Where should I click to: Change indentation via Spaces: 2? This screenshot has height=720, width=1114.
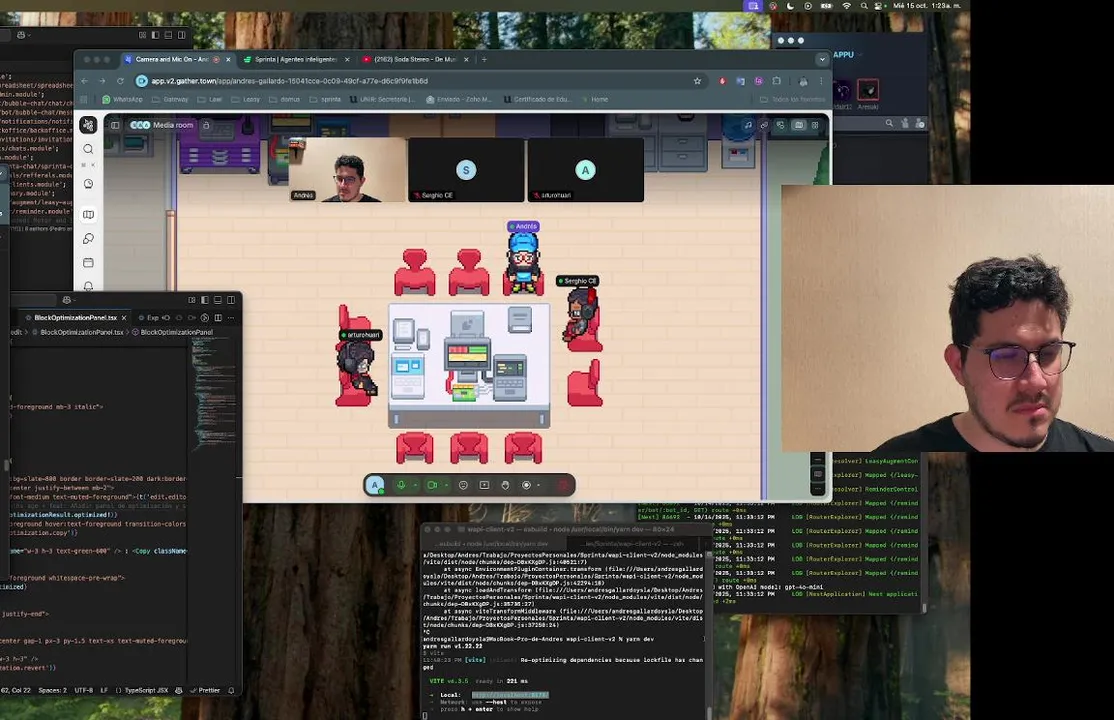tap(53, 690)
